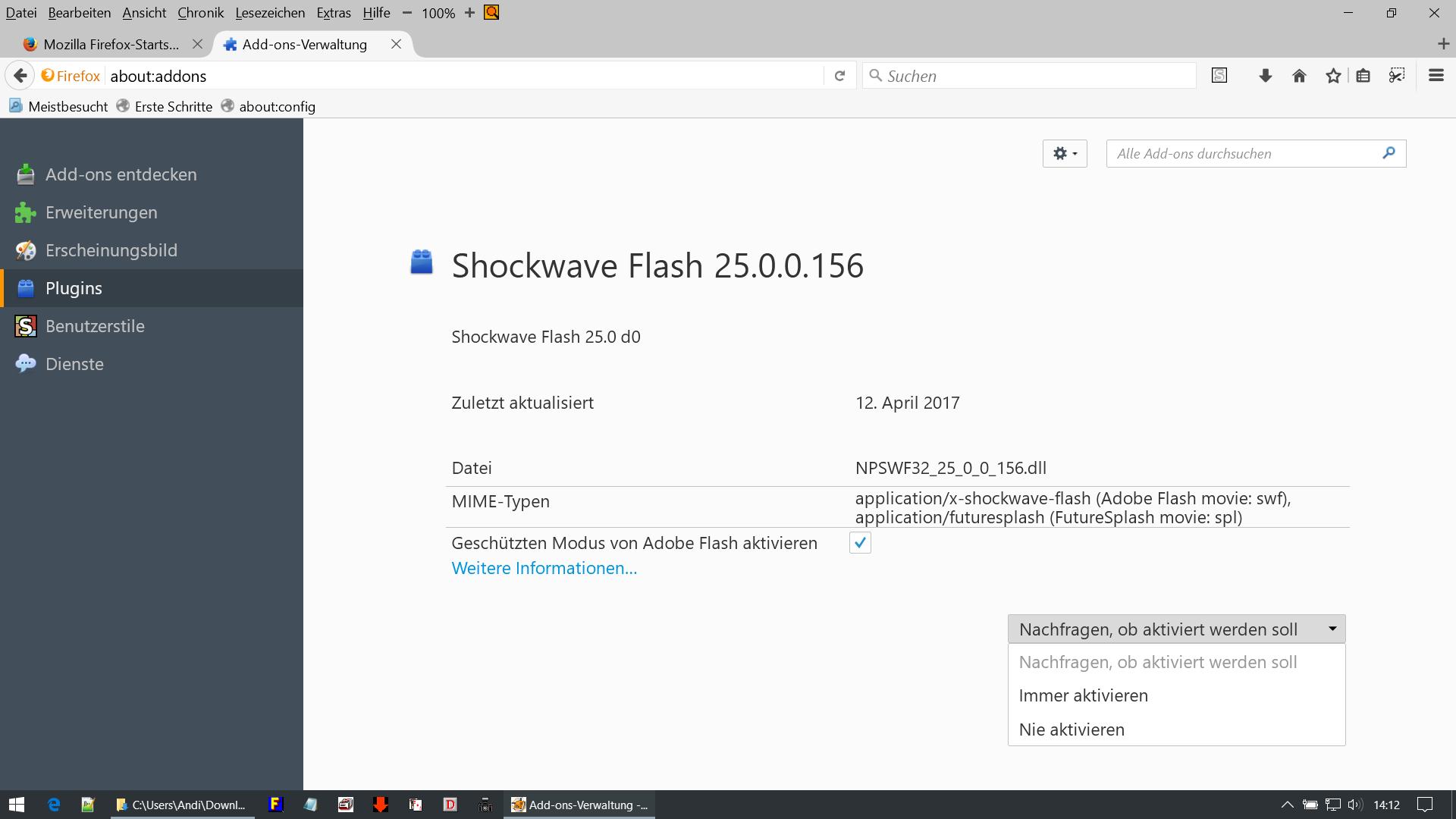Click the Downloads arrow toolbar icon

[1265, 76]
